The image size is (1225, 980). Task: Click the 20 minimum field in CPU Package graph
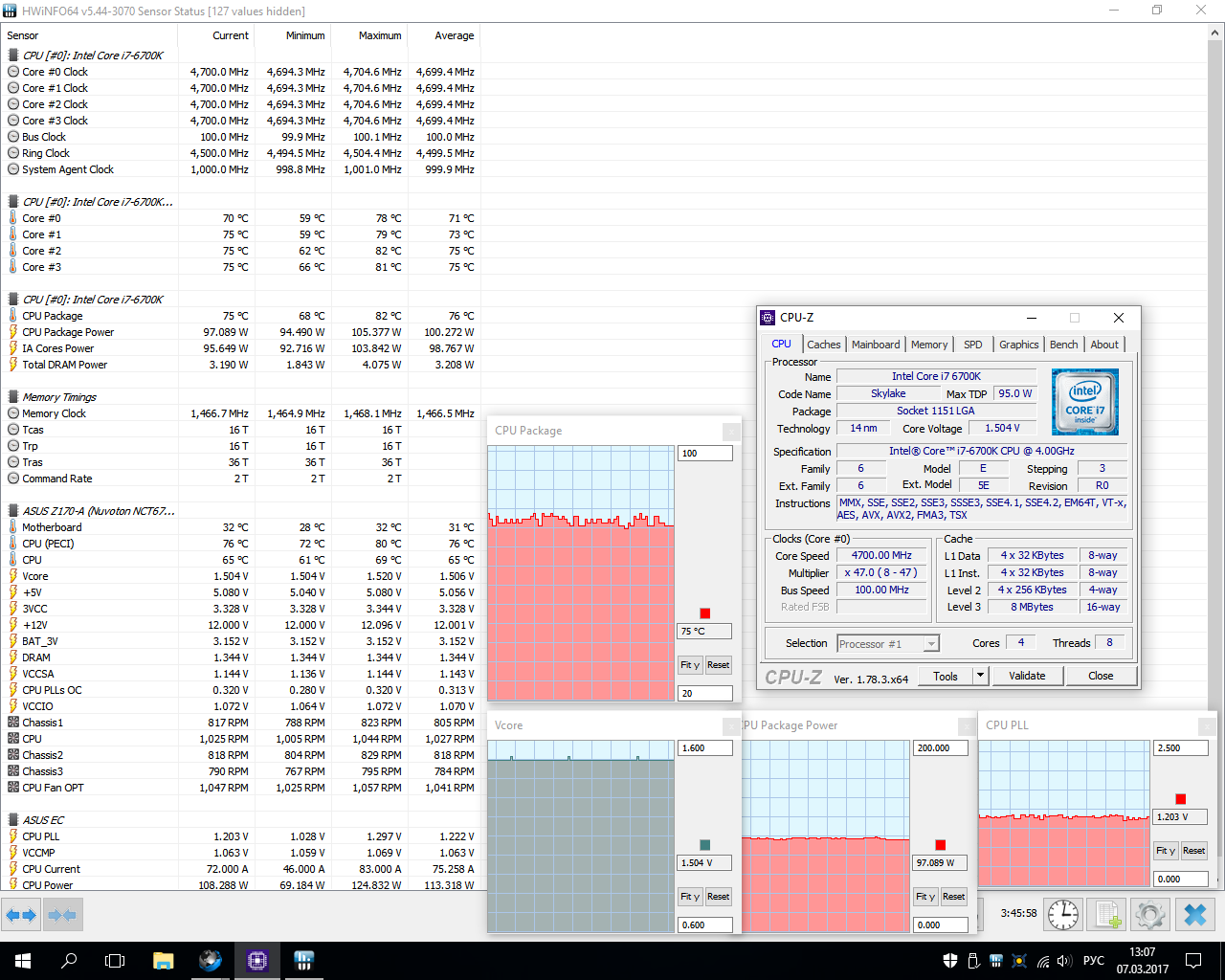coord(705,694)
